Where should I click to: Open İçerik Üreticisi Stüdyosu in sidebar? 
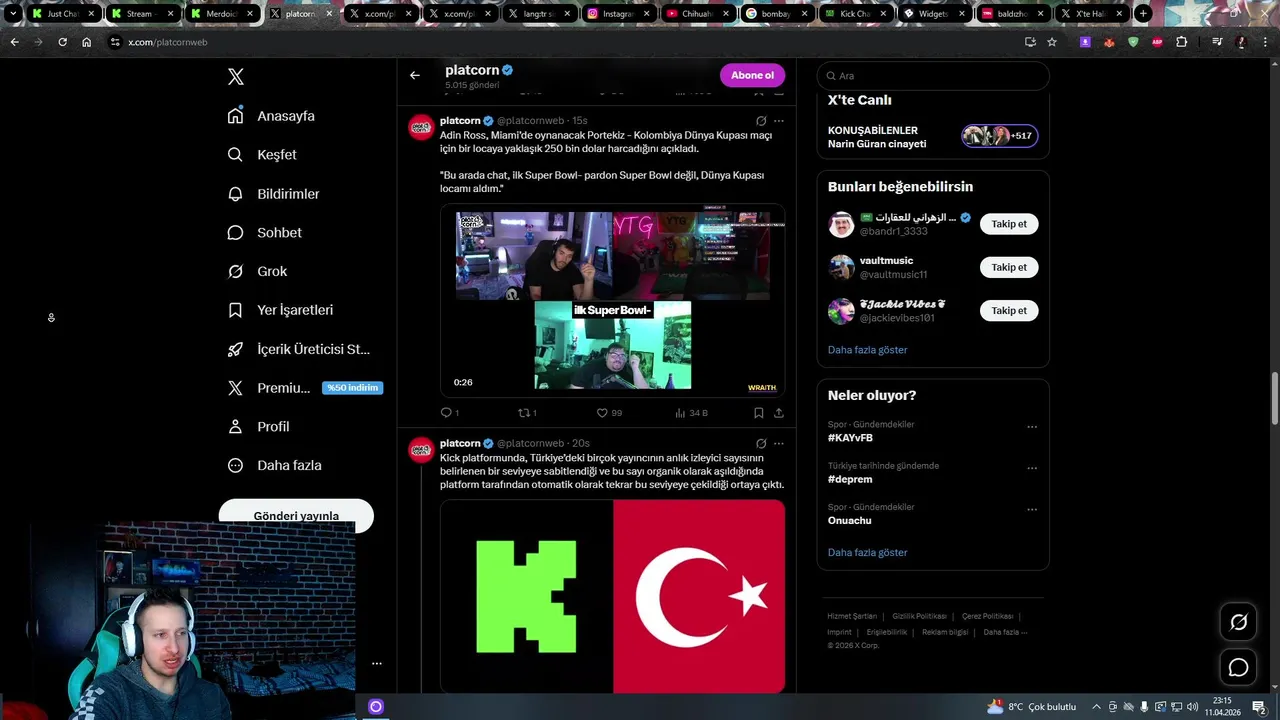(298, 349)
